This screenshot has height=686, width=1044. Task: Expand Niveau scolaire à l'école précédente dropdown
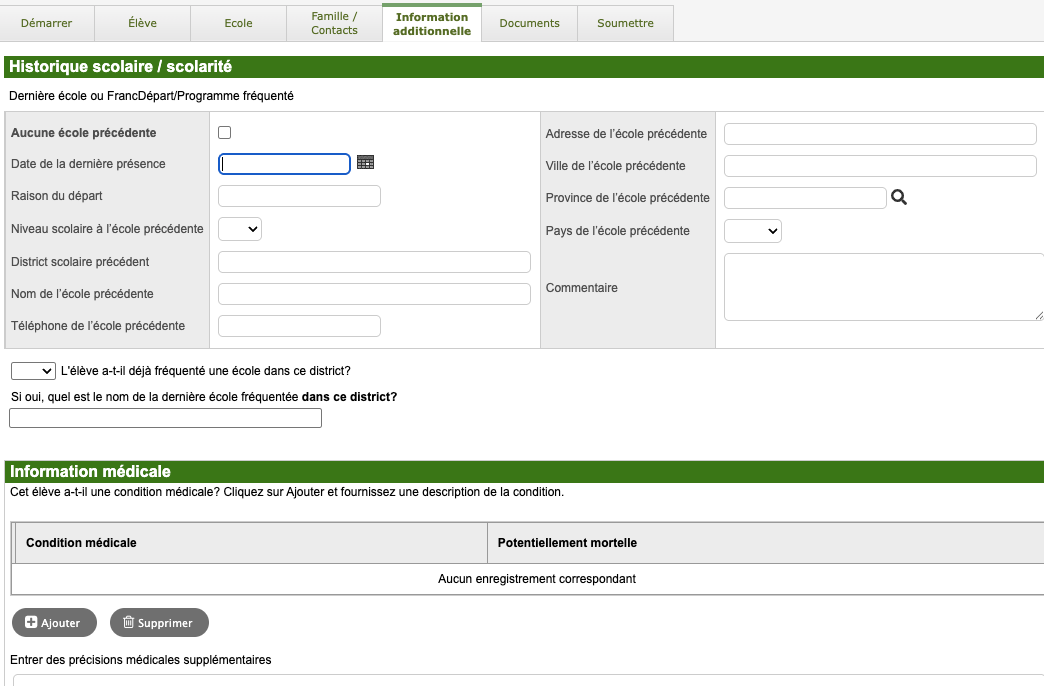point(240,230)
